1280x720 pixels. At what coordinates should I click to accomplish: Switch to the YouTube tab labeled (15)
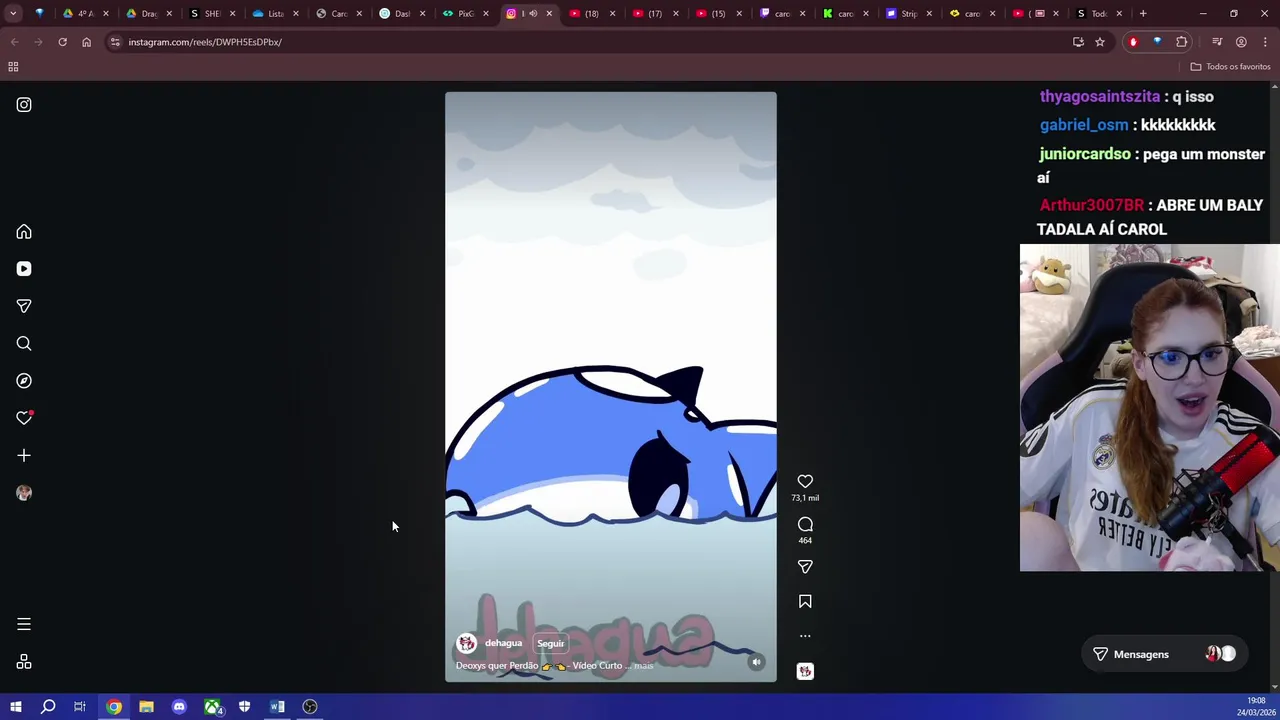pos(716,14)
